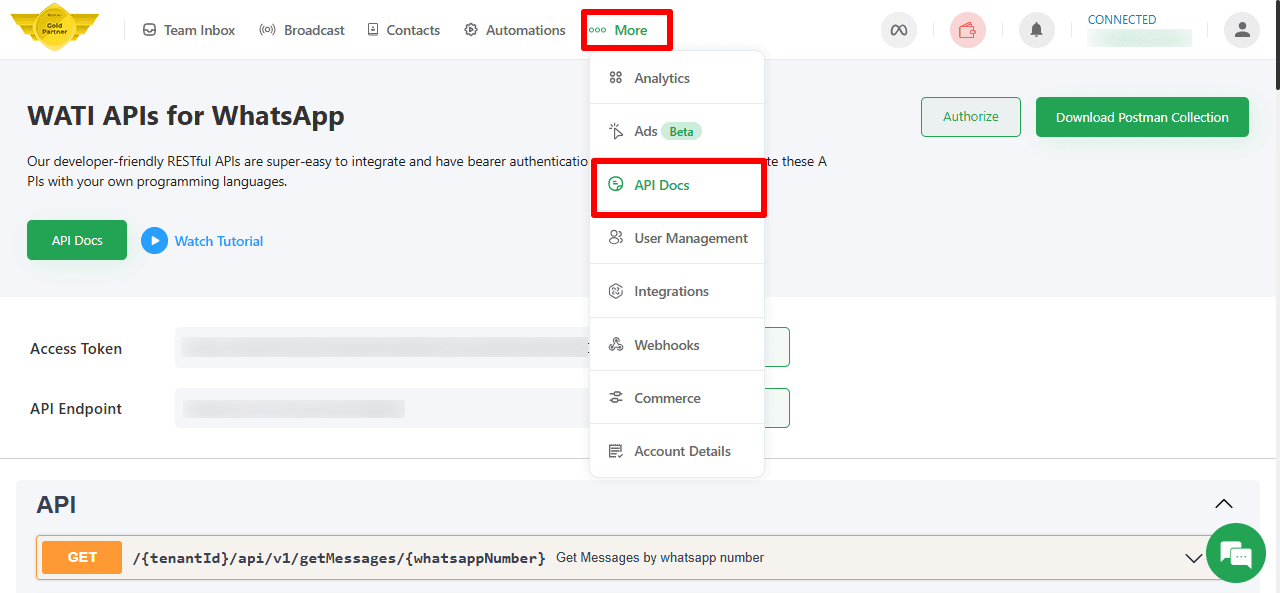Expand the More menu
This screenshot has height=593, width=1280.
tap(626, 30)
